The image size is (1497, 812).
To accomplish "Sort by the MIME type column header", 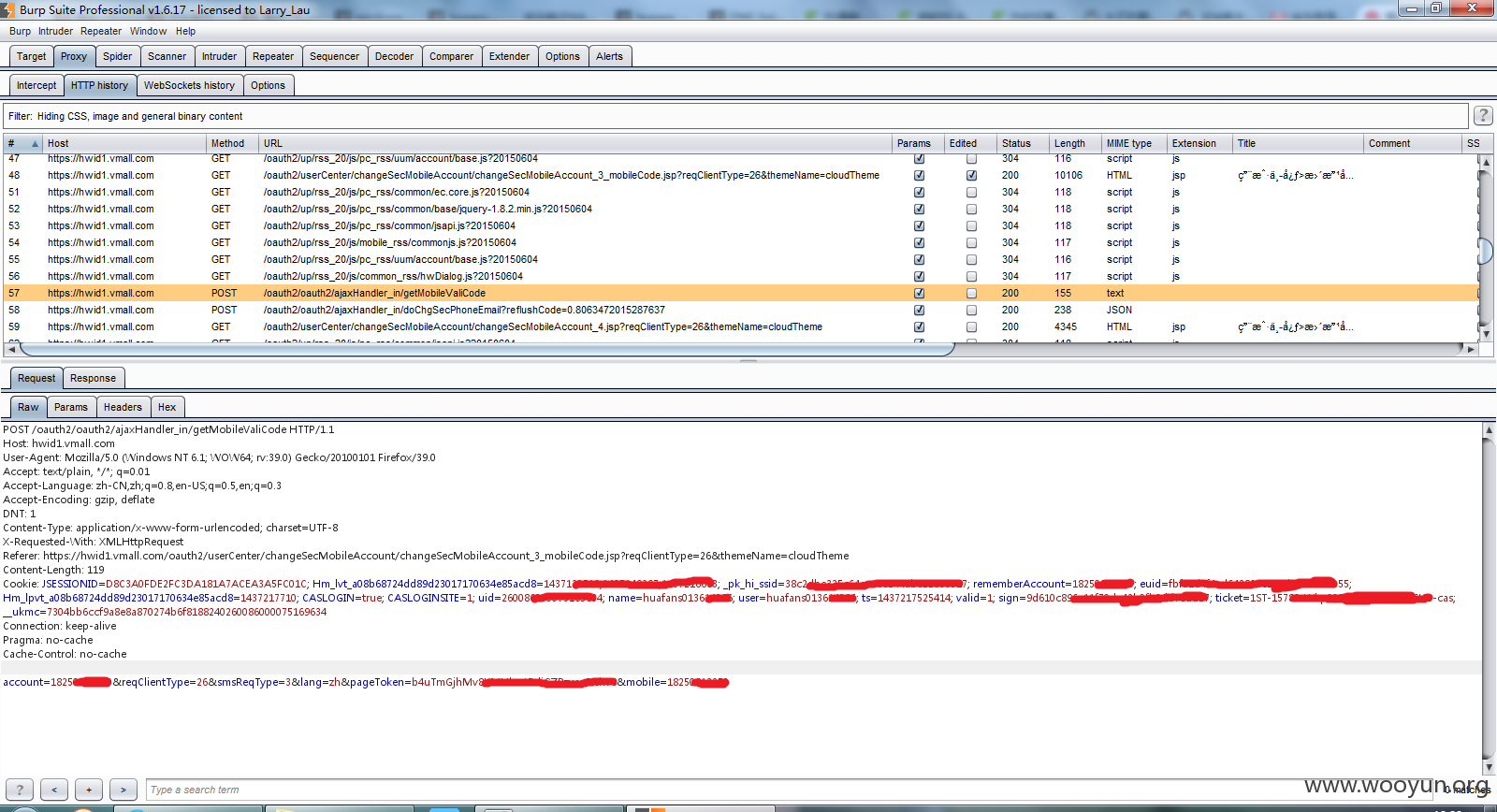I will 1134,143.
